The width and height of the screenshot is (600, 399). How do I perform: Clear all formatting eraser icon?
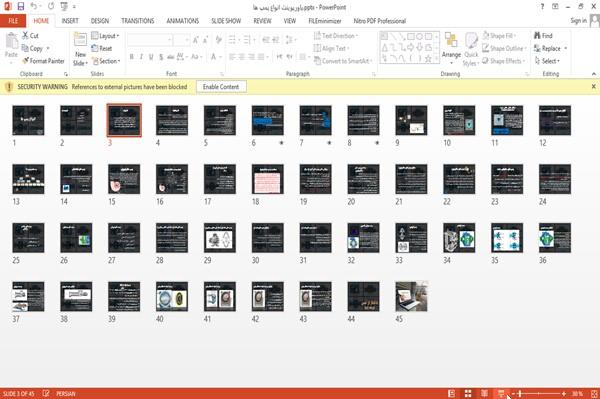click(x=218, y=40)
